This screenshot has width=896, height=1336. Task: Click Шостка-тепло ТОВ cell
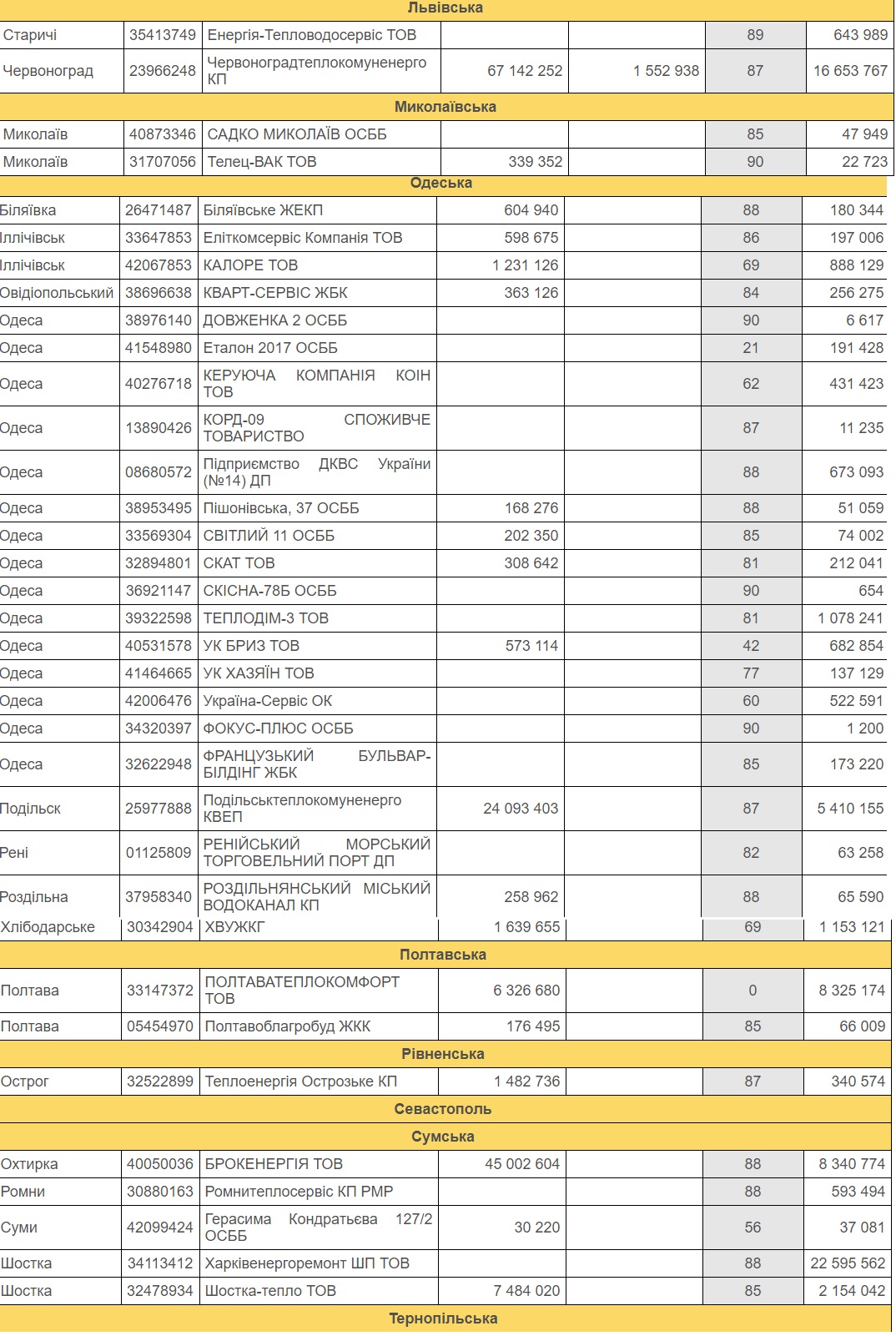[320, 1291]
